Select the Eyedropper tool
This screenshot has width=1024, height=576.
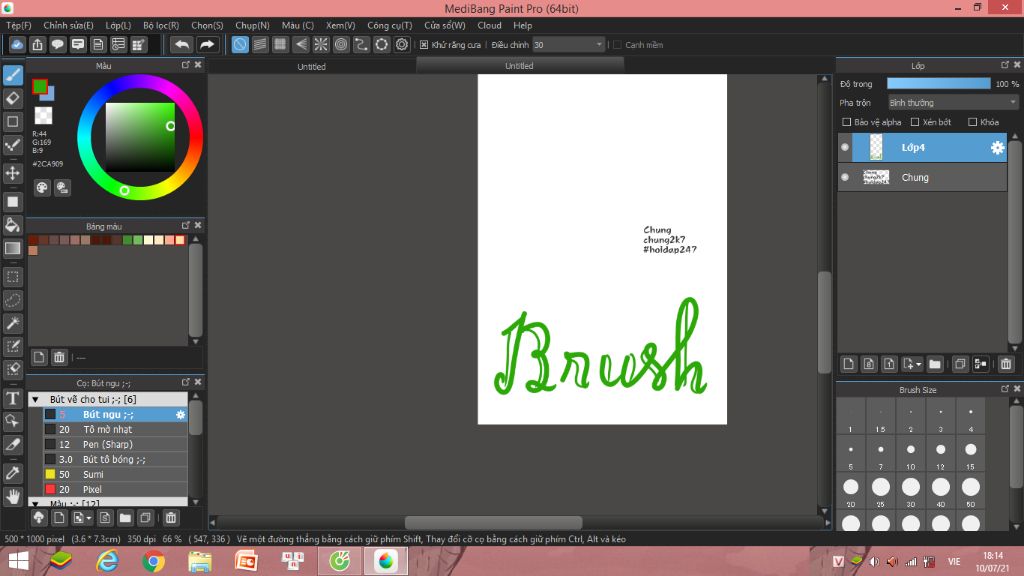pyautogui.click(x=12, y=473)
